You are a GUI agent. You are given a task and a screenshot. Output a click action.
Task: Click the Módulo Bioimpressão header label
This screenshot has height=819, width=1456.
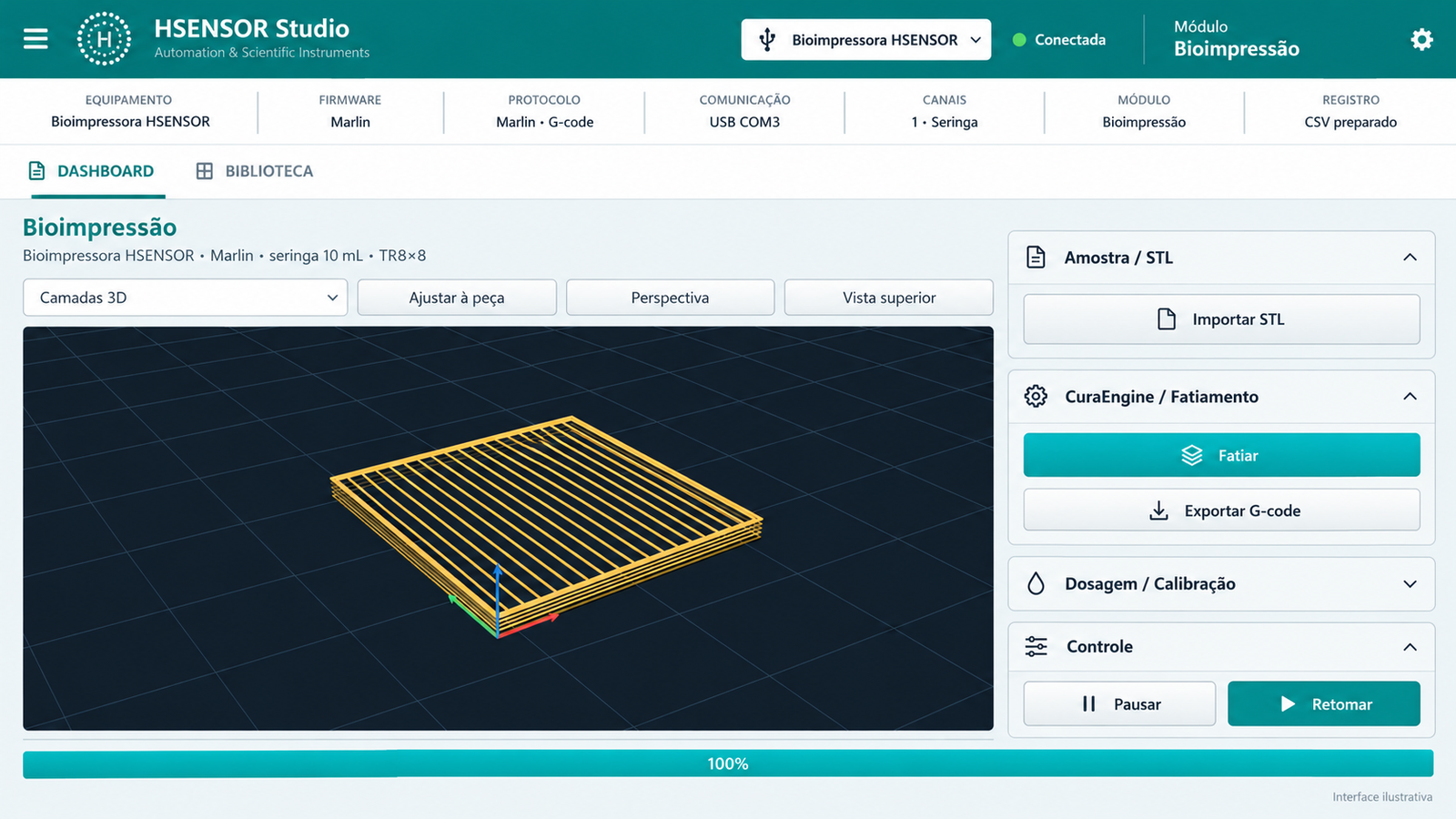pyautogui.click(x=1236, y=38)
